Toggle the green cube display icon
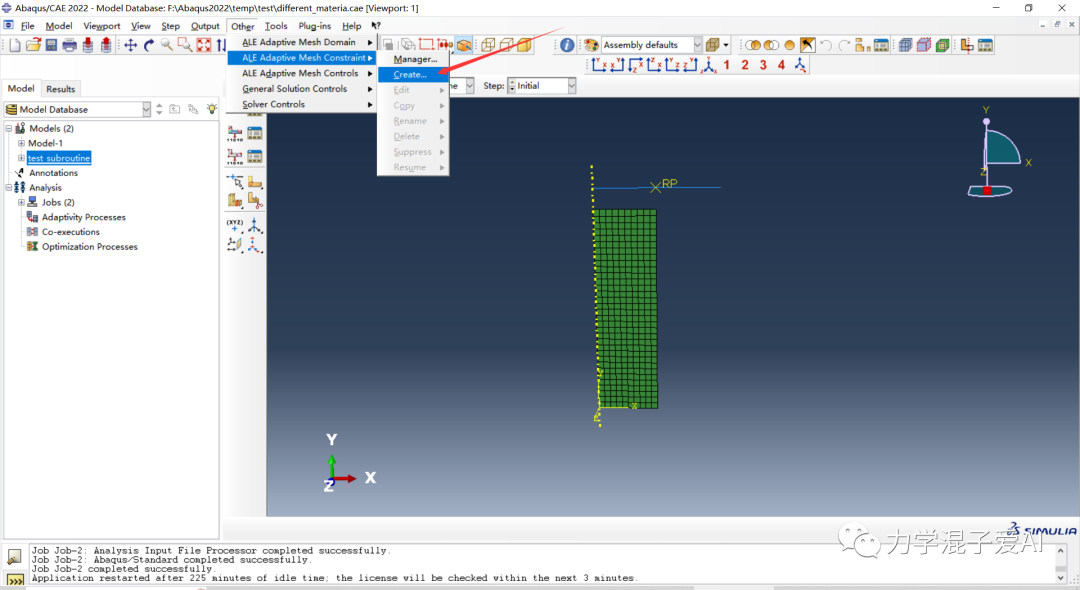Image resolution: width=1080 pixels, height=590 pixels. tap(942, 45)
